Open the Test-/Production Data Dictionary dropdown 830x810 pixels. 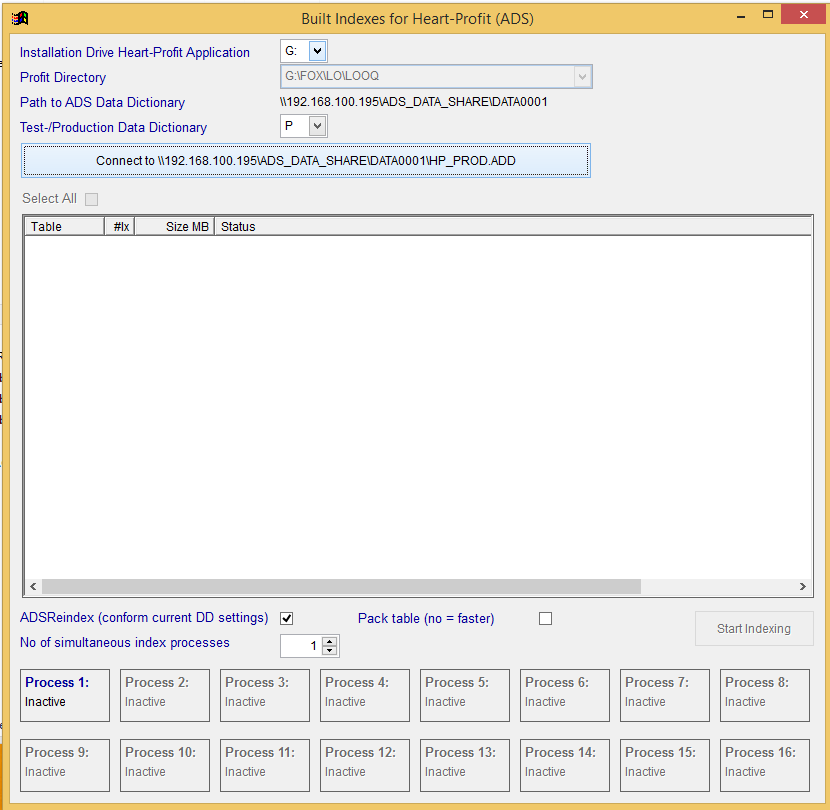click(x=318, y=126)
